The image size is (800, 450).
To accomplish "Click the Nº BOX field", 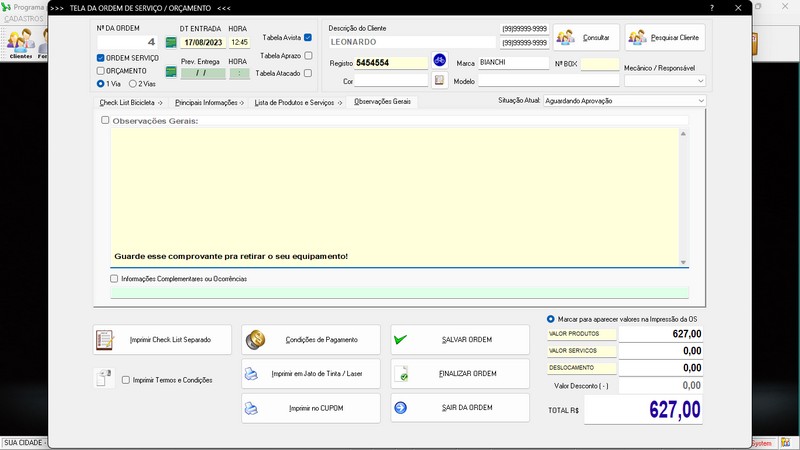I will 600,64.
